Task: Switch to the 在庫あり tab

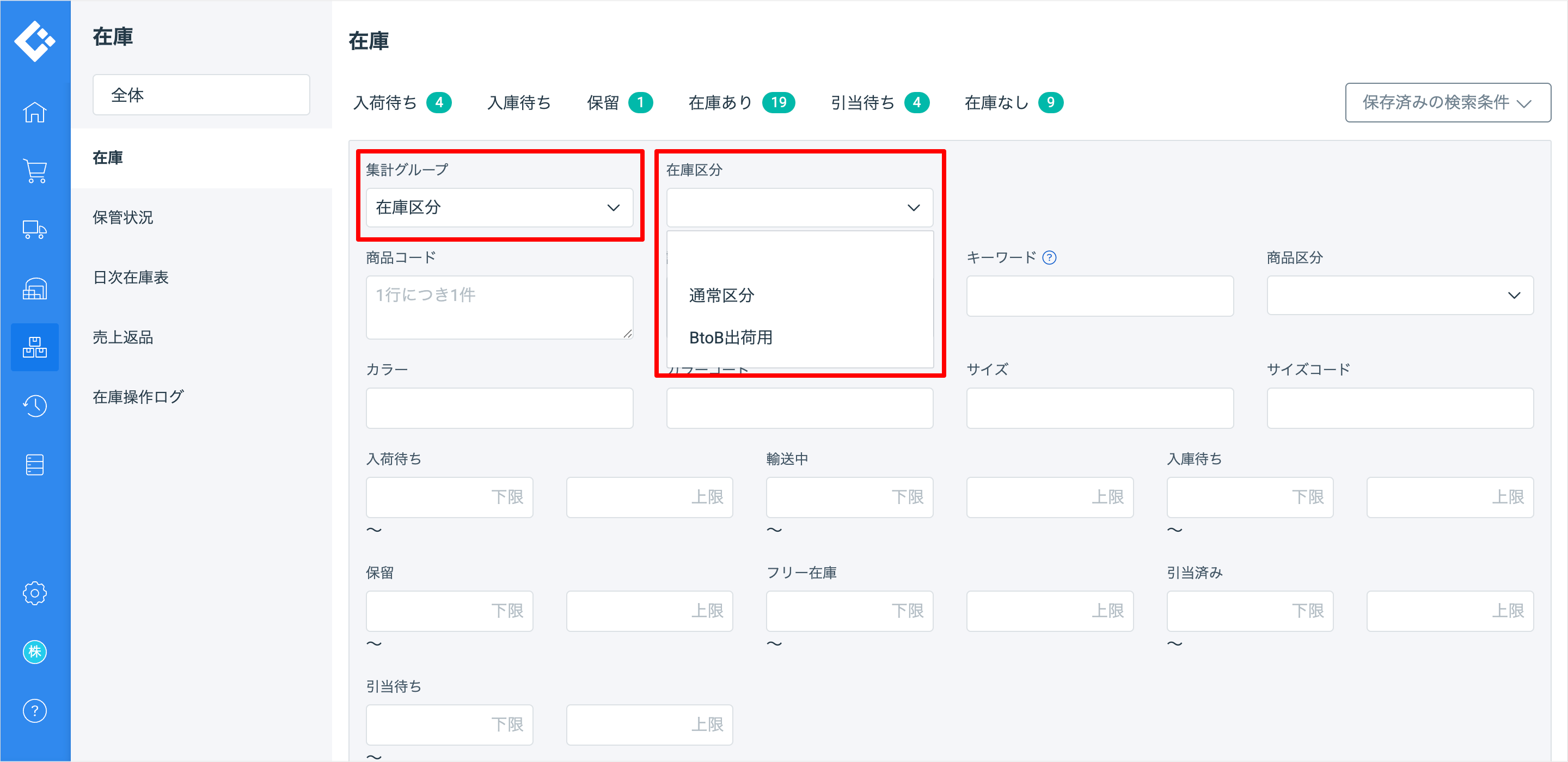Action: 740,102
